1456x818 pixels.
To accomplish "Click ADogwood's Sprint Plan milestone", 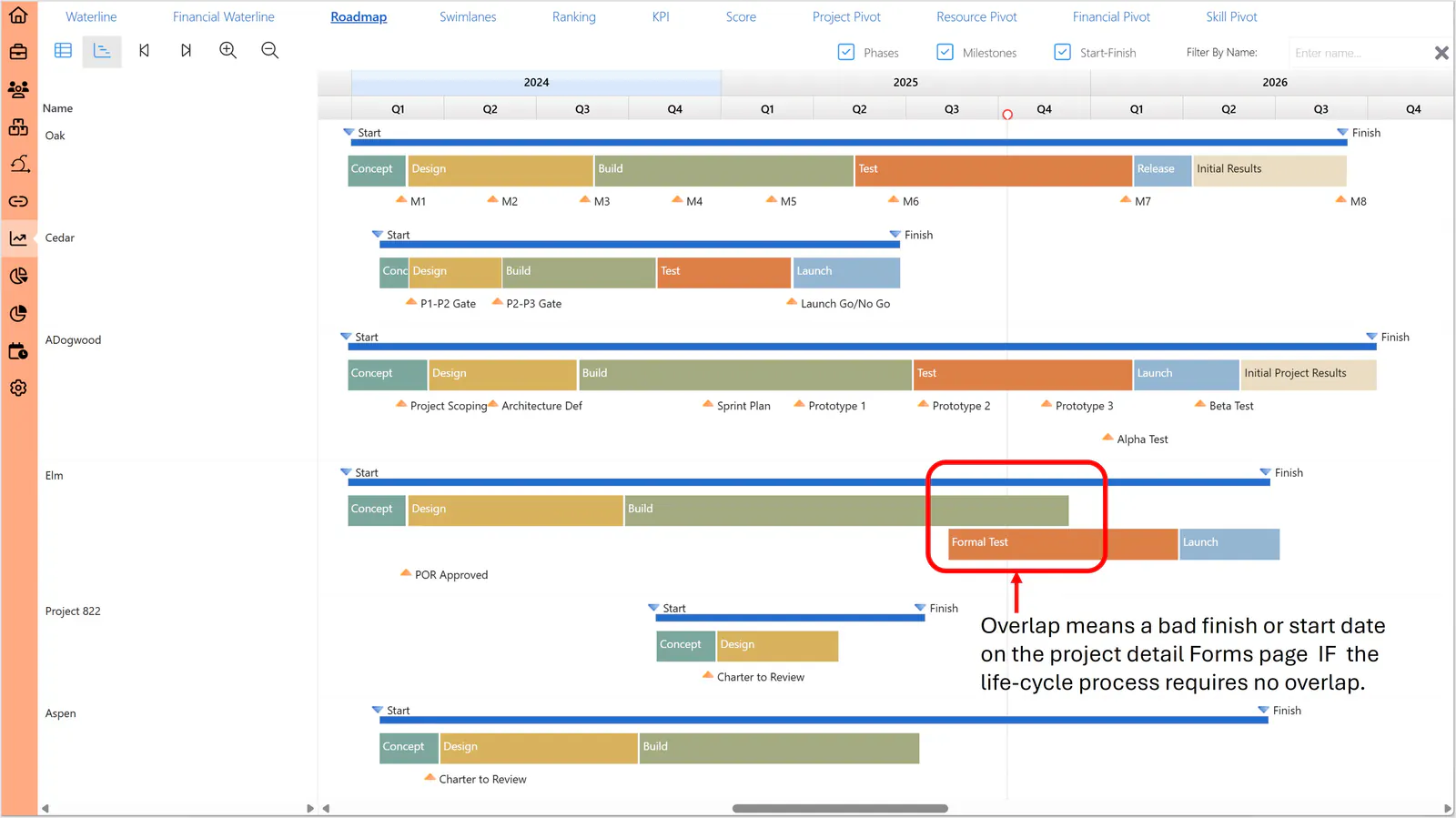I will click(708, 403).
